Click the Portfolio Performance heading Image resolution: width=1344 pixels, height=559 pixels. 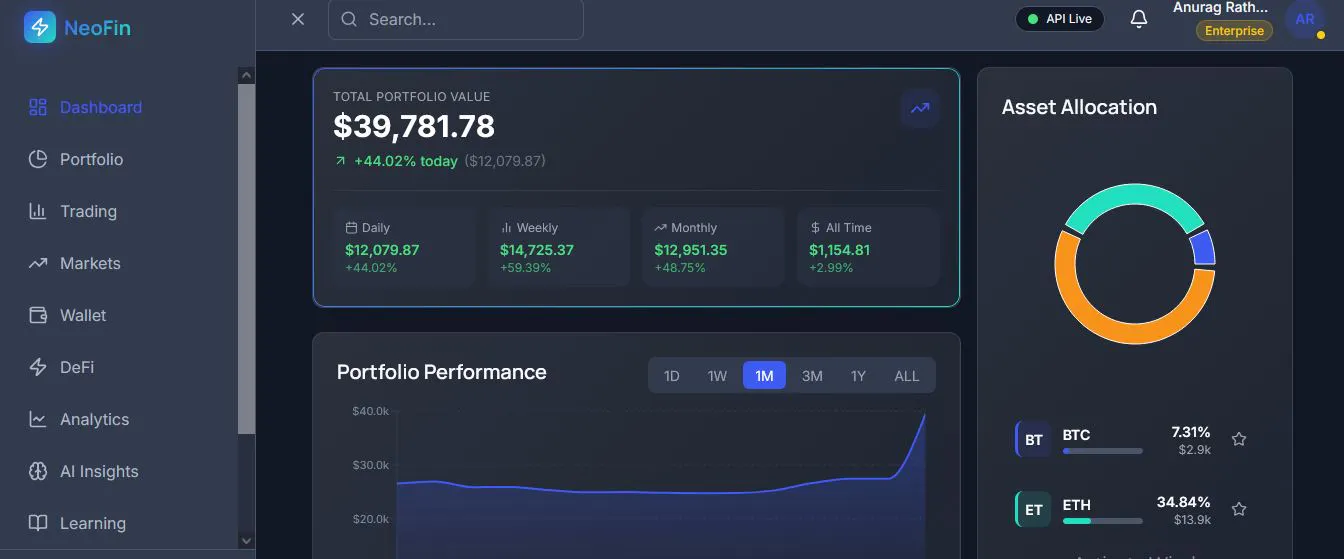pos(442,372)
